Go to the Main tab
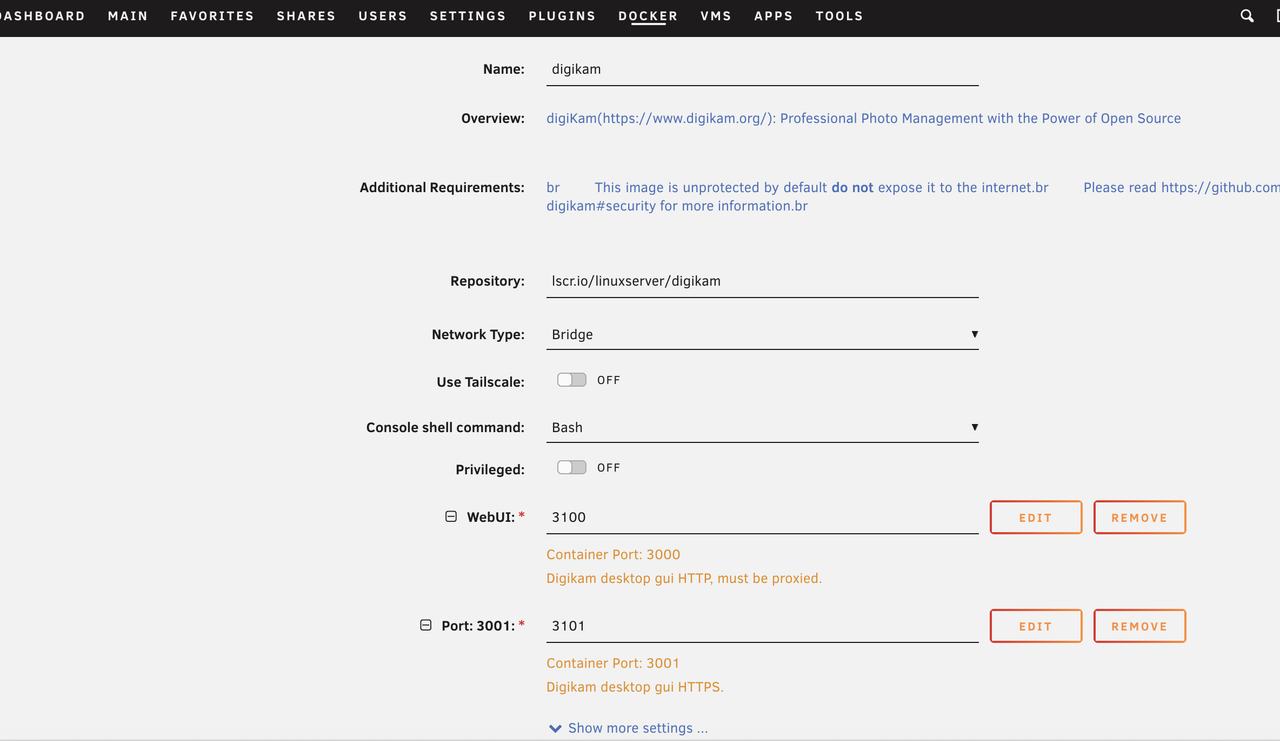This screenshot has height=741, width=1280. coord(128,16)
